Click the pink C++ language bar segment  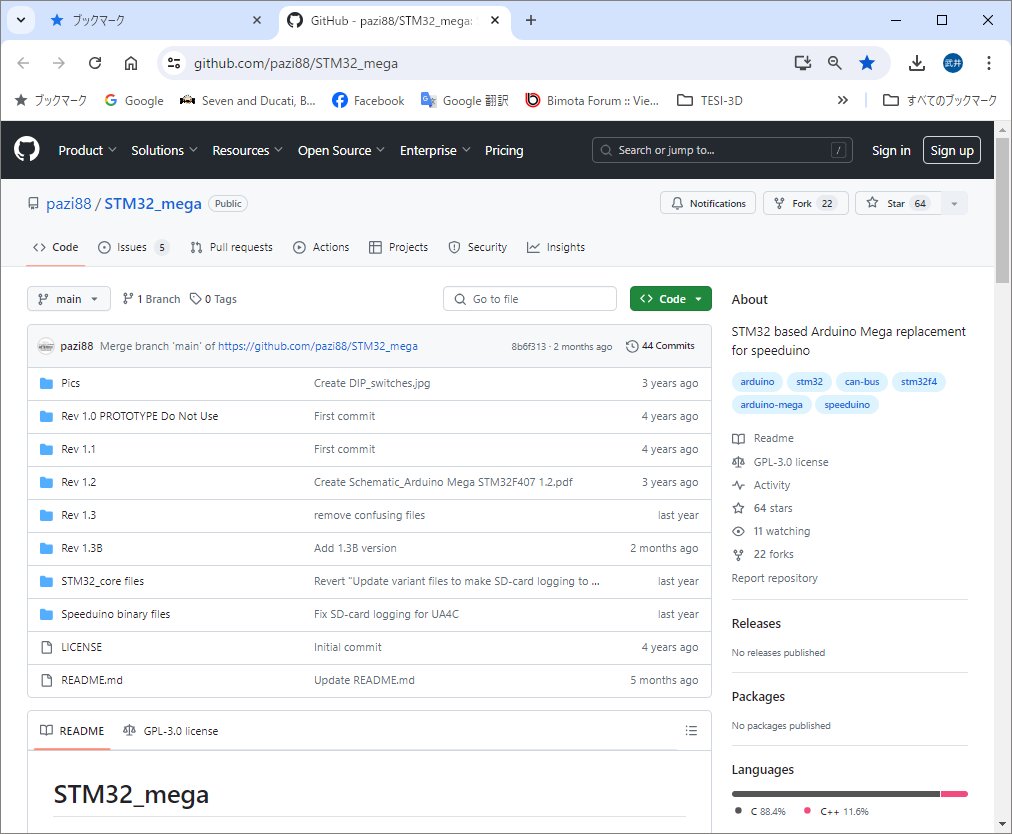(x=955, y=794)
